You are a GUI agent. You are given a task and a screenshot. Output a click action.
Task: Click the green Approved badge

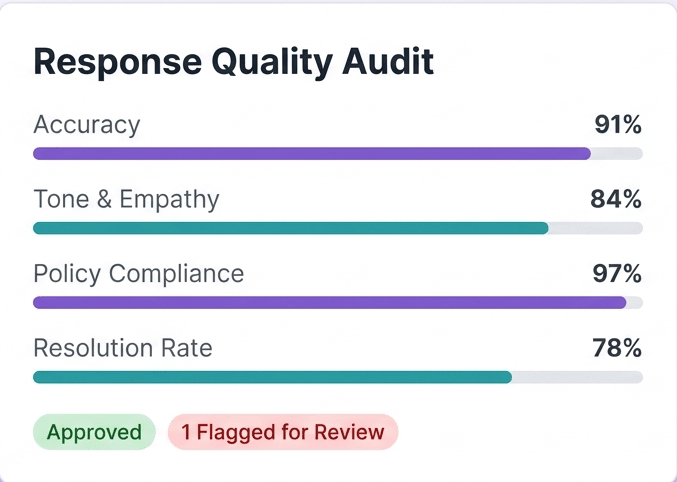click(x=94, y=432)
